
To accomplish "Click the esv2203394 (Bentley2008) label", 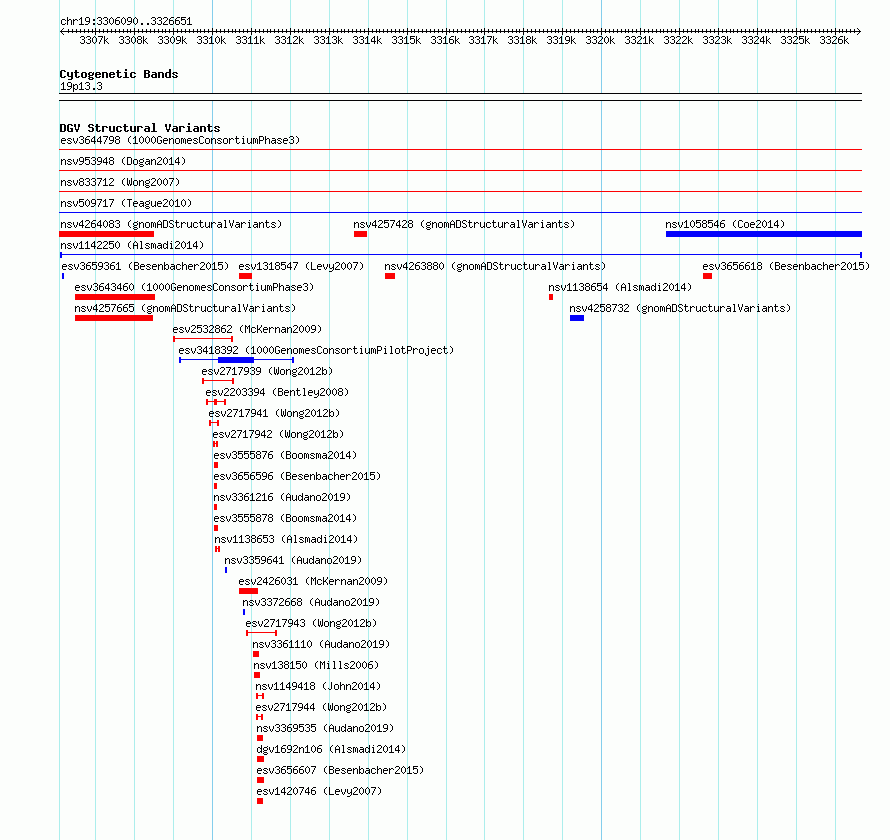I will click(x=277, y=392).
